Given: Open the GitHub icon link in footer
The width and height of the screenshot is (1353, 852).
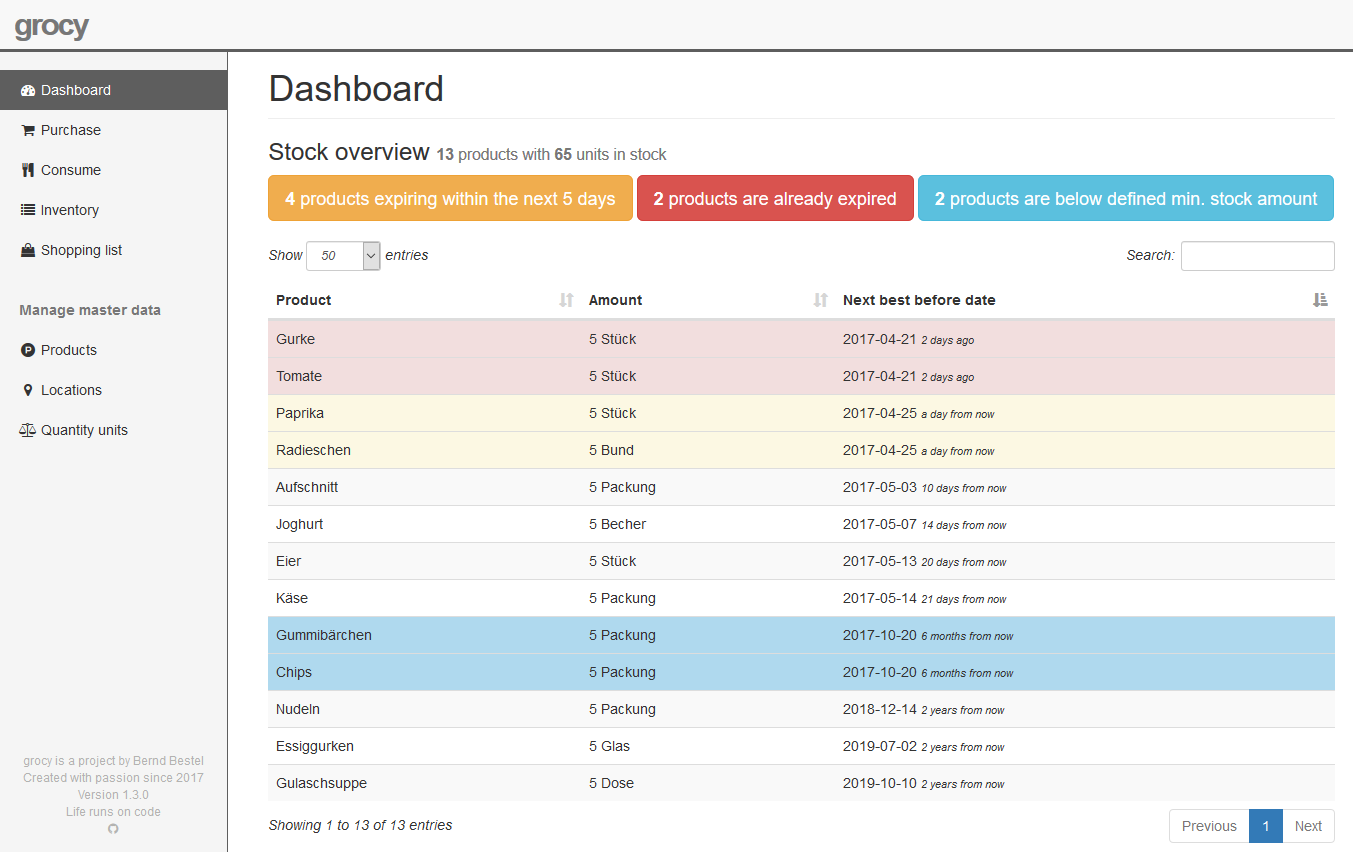Looking at the screenshot, I should tap(113, 829).
